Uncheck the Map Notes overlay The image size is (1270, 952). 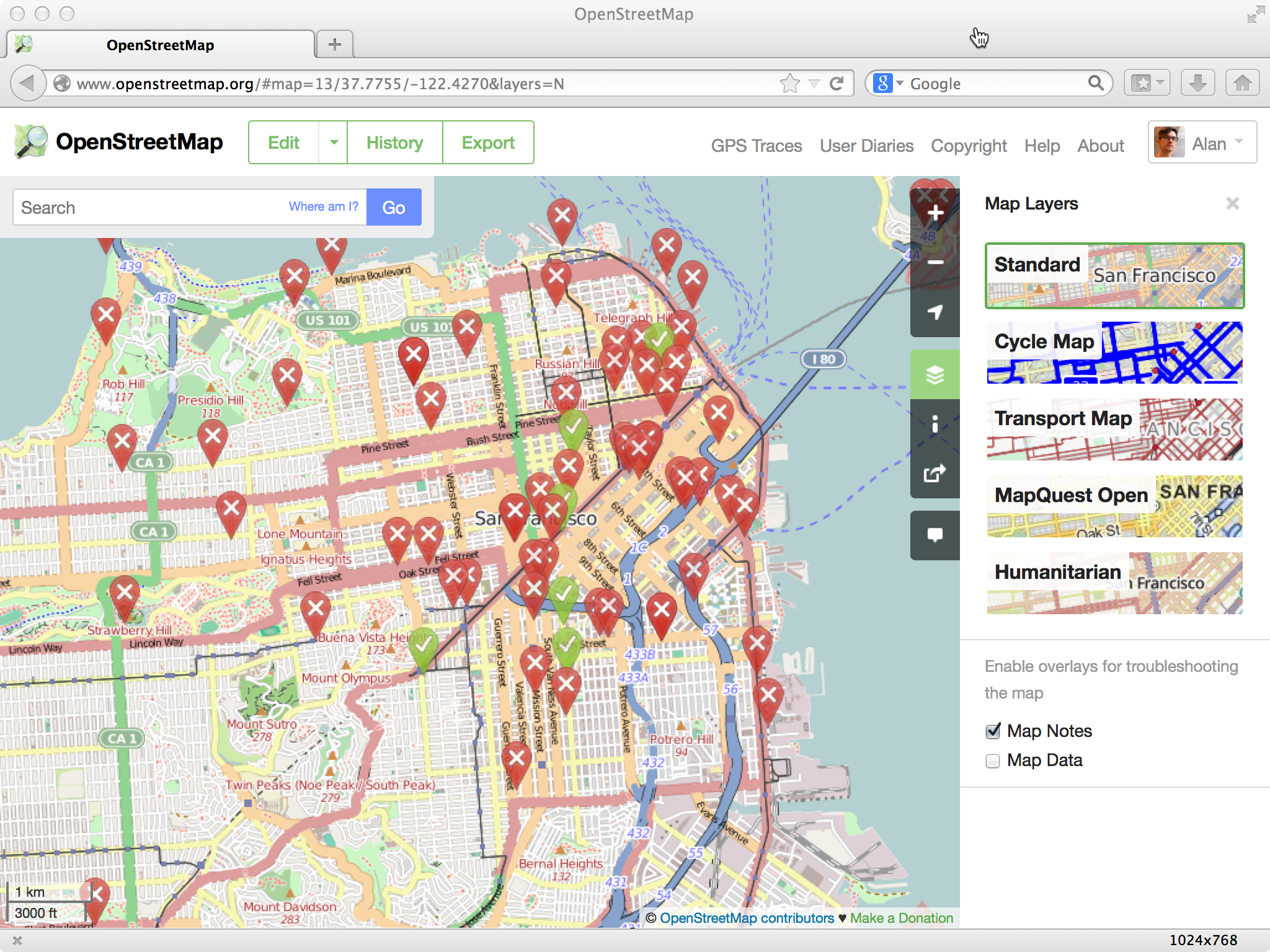click(x=993, y=731)
